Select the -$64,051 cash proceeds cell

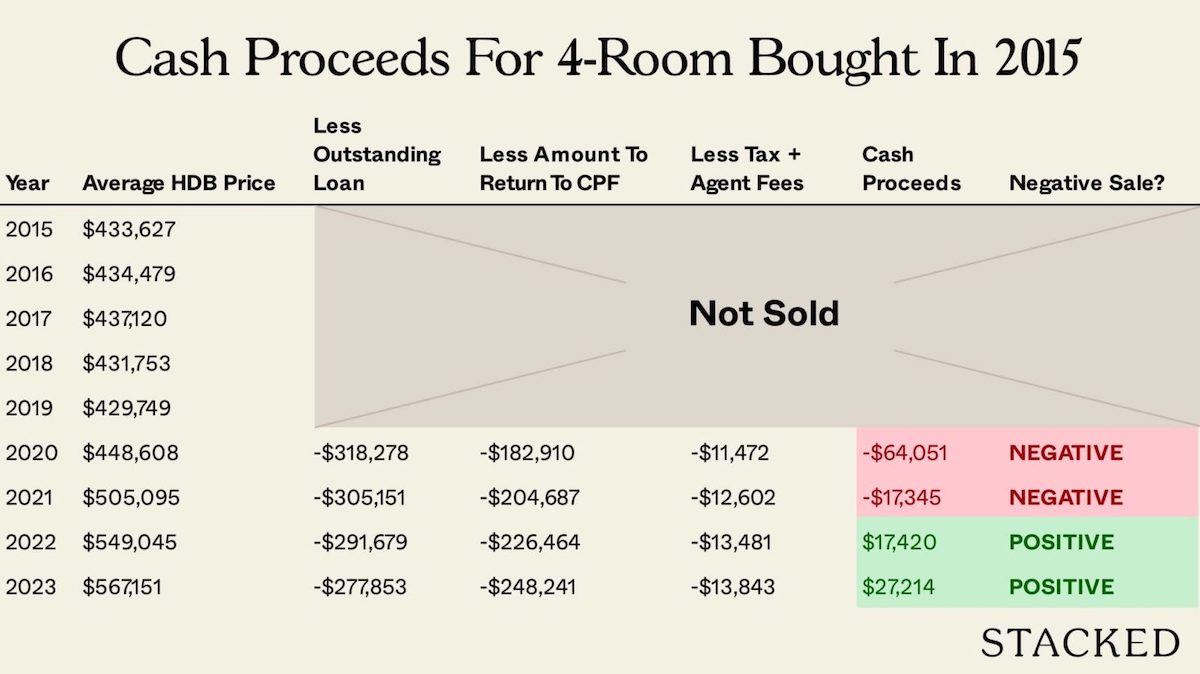click(904, 453)
